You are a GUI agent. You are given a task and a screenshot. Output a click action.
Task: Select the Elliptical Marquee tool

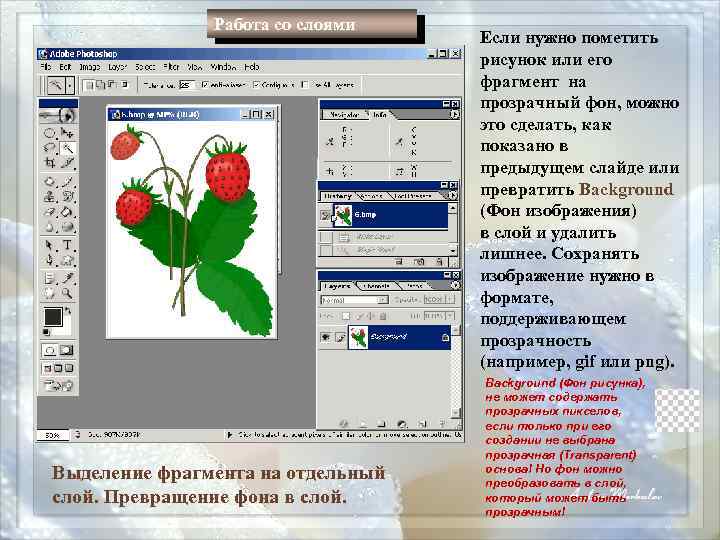click(x=49, y=134)
